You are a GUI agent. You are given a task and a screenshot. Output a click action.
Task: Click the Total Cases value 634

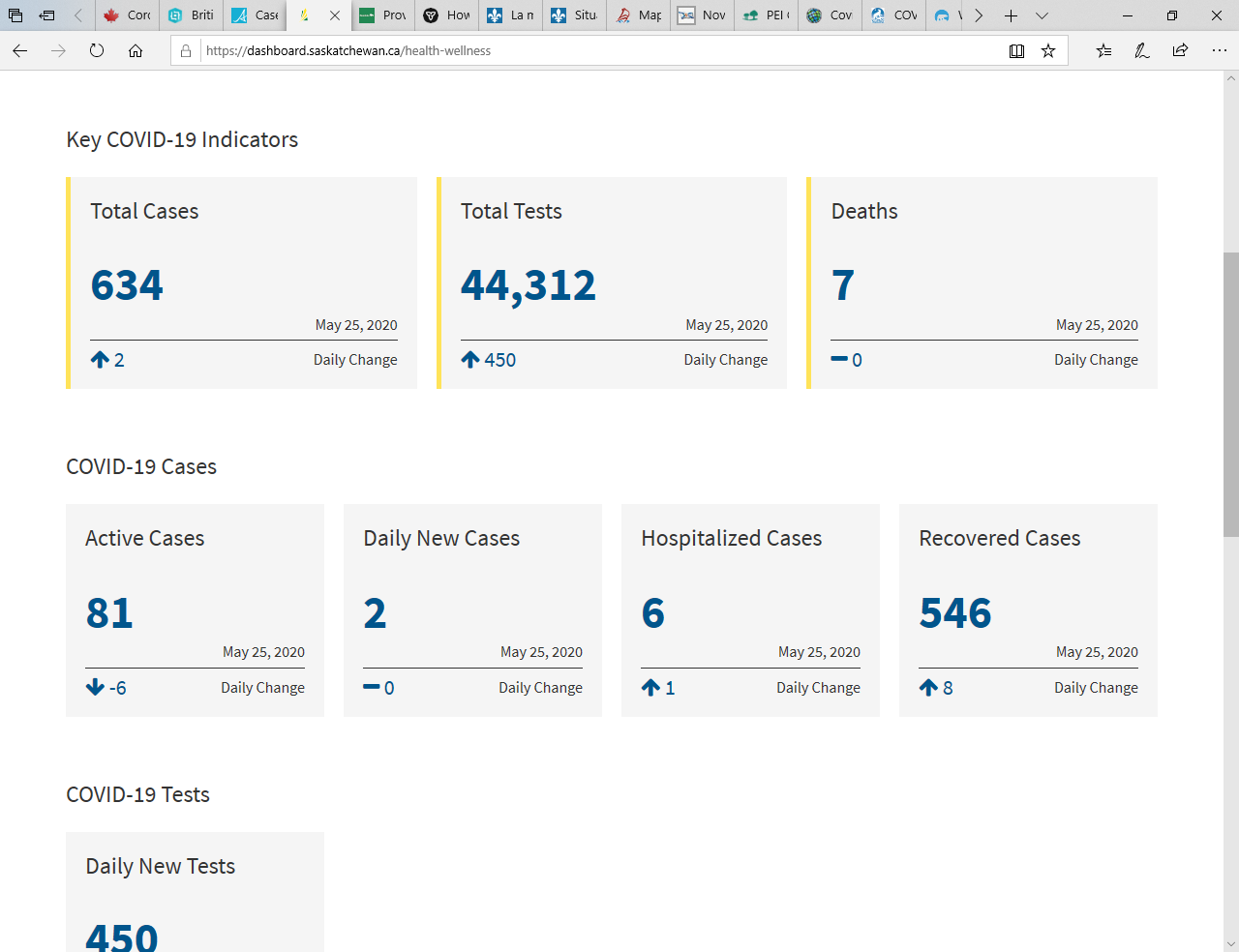(127, 285)
